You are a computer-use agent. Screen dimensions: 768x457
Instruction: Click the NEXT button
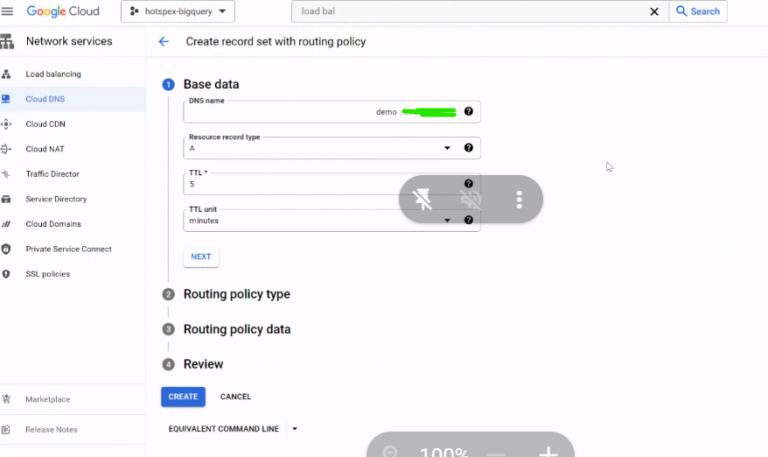pos(201,257)
